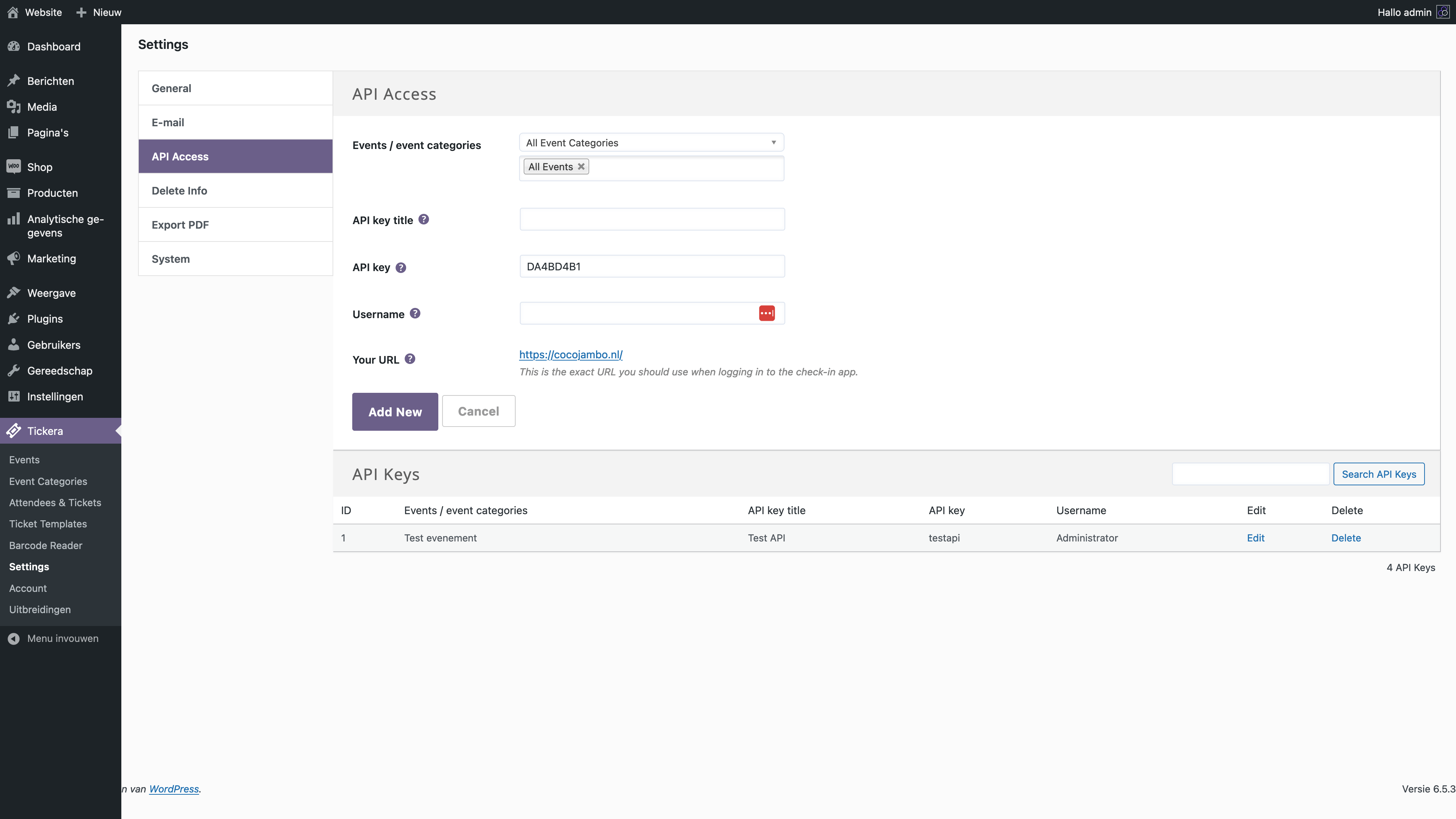Open the E-mail settings tab
1456x819 pixels.
click(x=235, y=122)
